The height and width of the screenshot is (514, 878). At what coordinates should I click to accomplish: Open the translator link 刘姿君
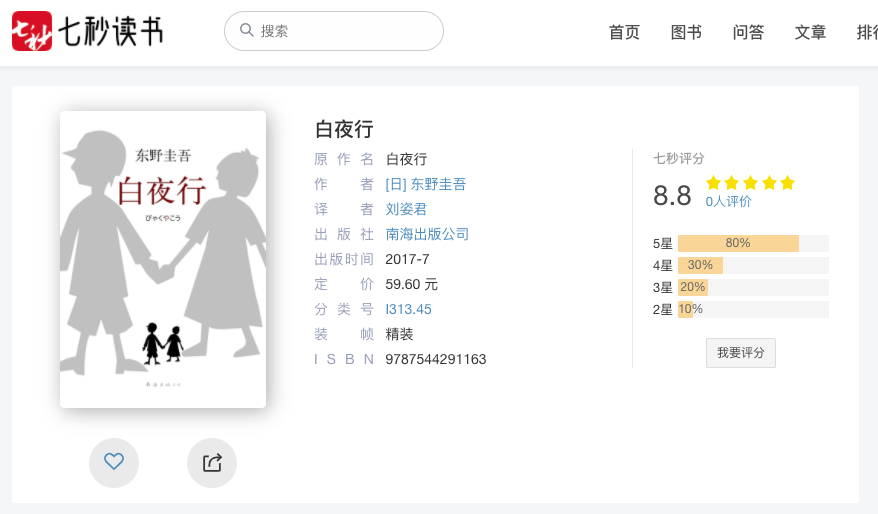(x=406, y=209)
